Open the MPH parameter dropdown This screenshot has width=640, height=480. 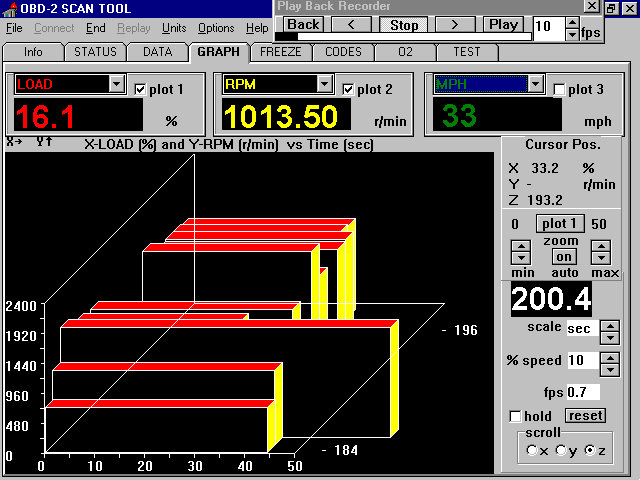535,85
